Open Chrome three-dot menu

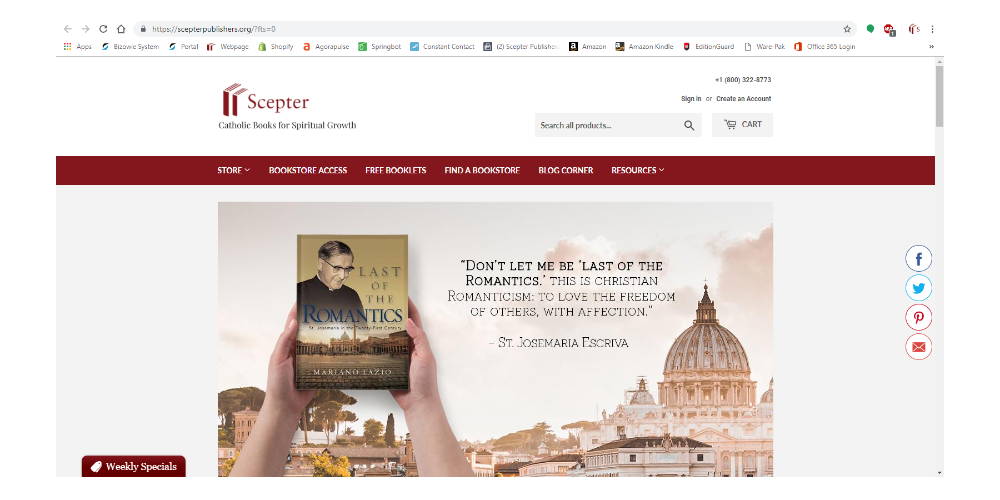click(x=932, y=29)
